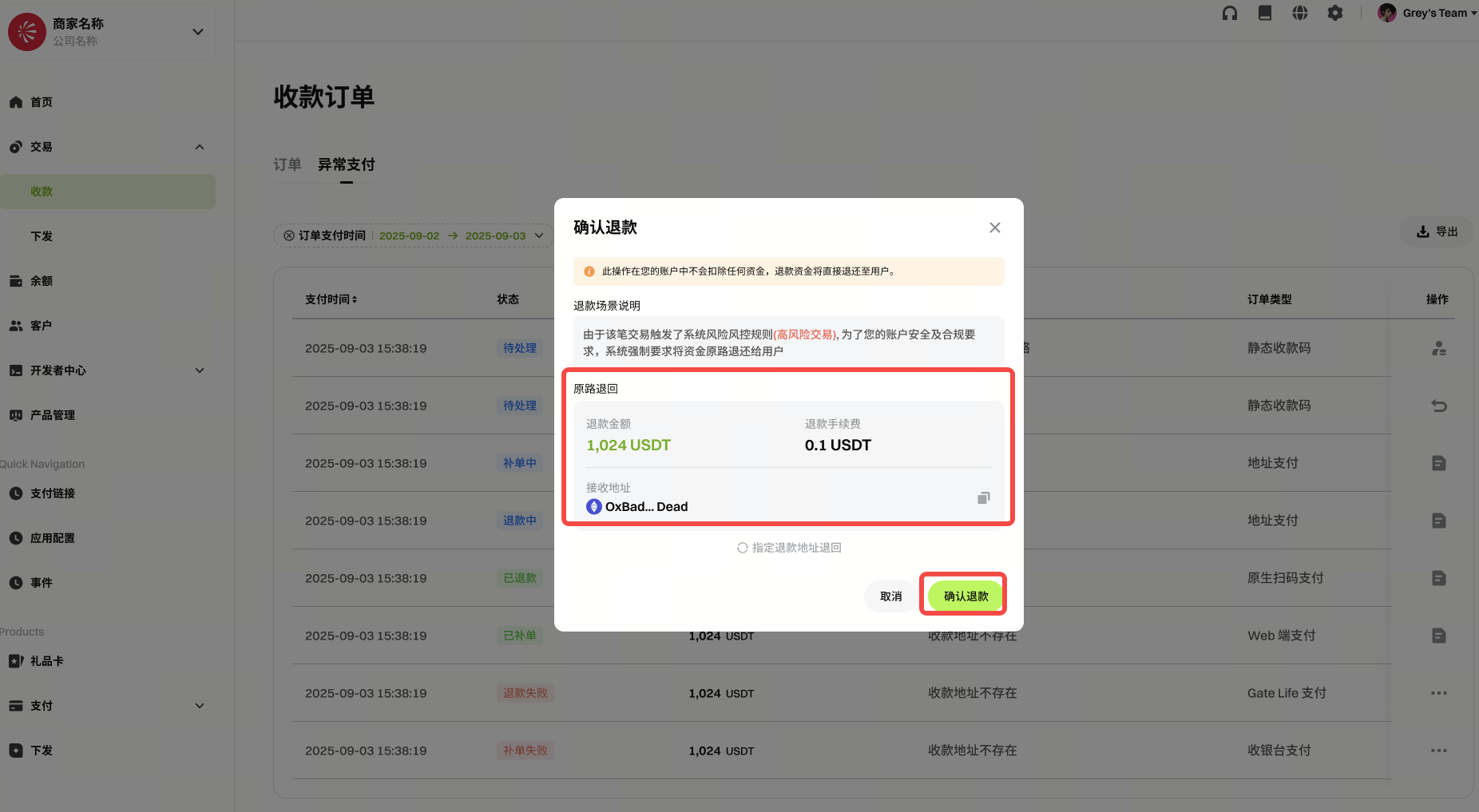This screenshot has height=812, width=1479.
Task: Expand 开发者中心 sidebar section
Action: click(x=200, y=370)
